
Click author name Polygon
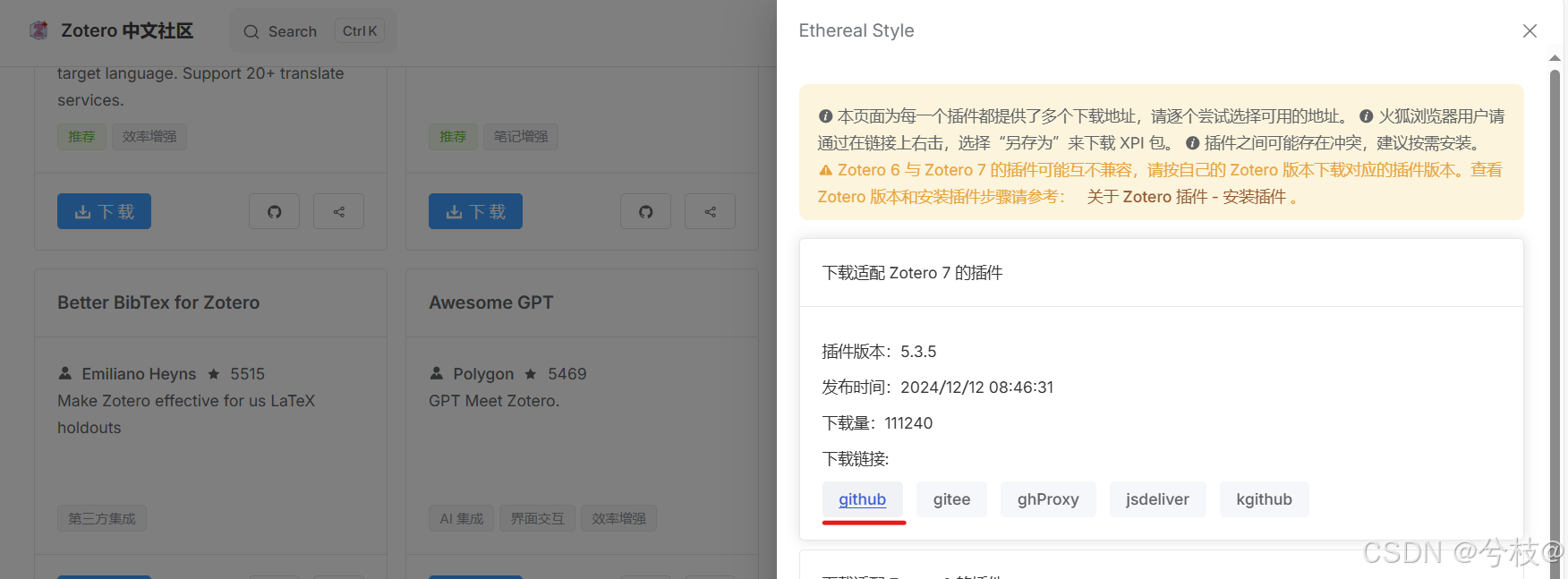[483, 374]
